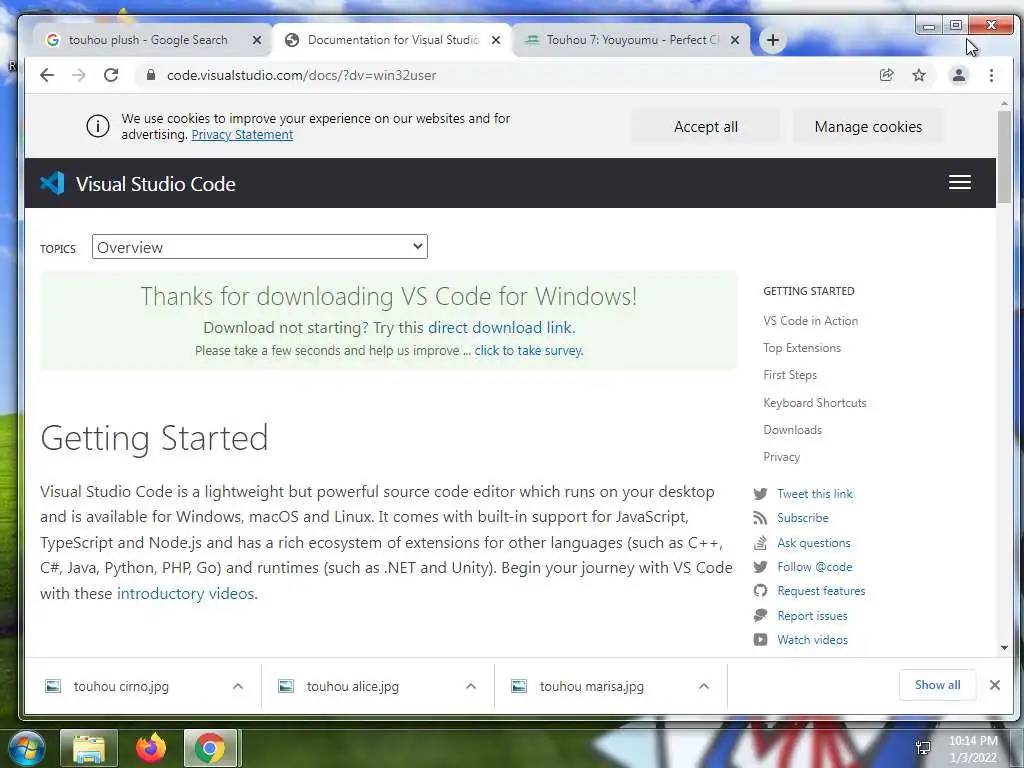
Task: Click the page vertical scrollbar thumb
Action: point(1004,157)
